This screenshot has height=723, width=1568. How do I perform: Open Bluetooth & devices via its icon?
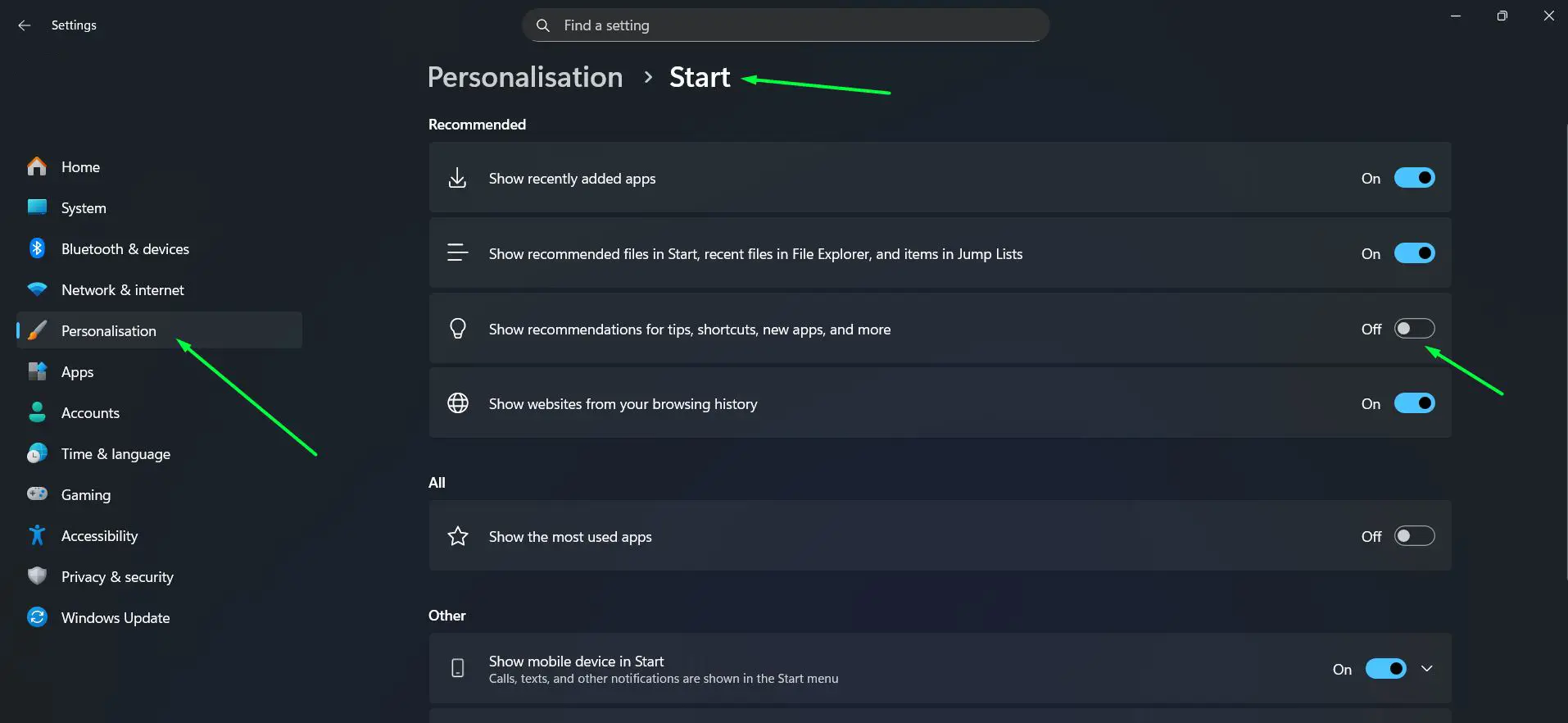click(x=37, y=248)
